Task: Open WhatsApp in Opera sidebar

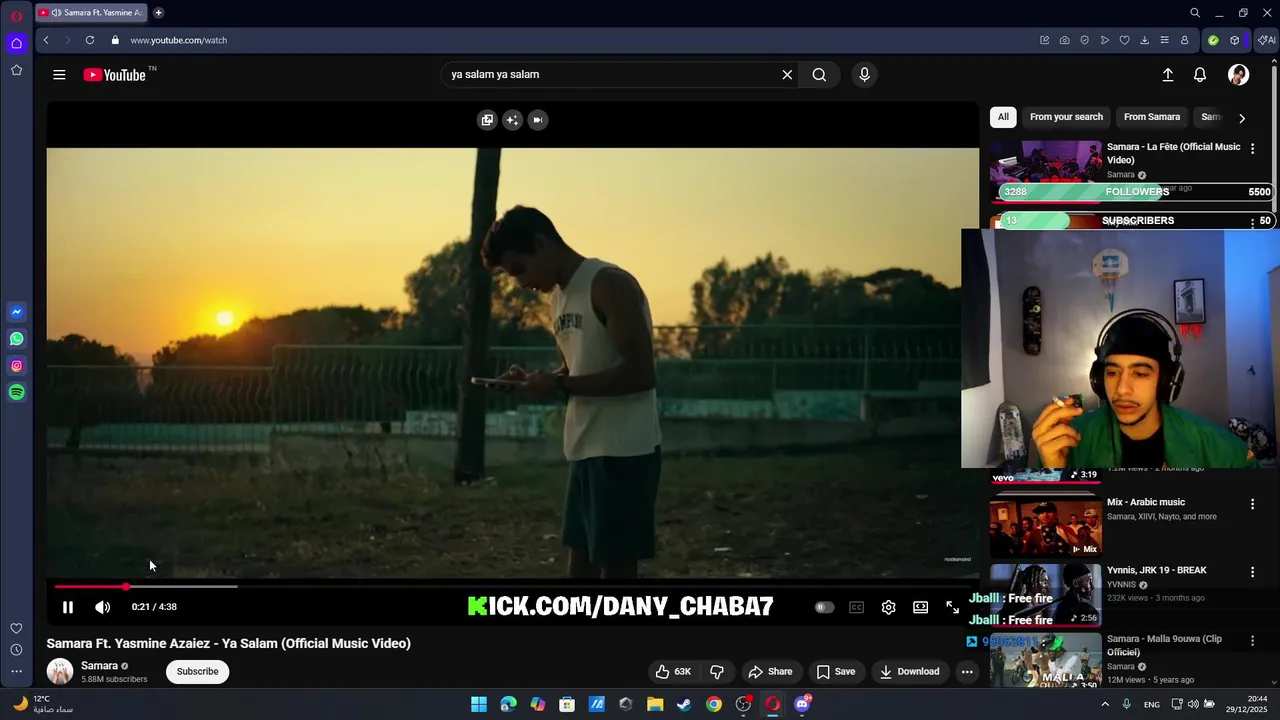Action: pyautogui.click(x=16, y=339)
